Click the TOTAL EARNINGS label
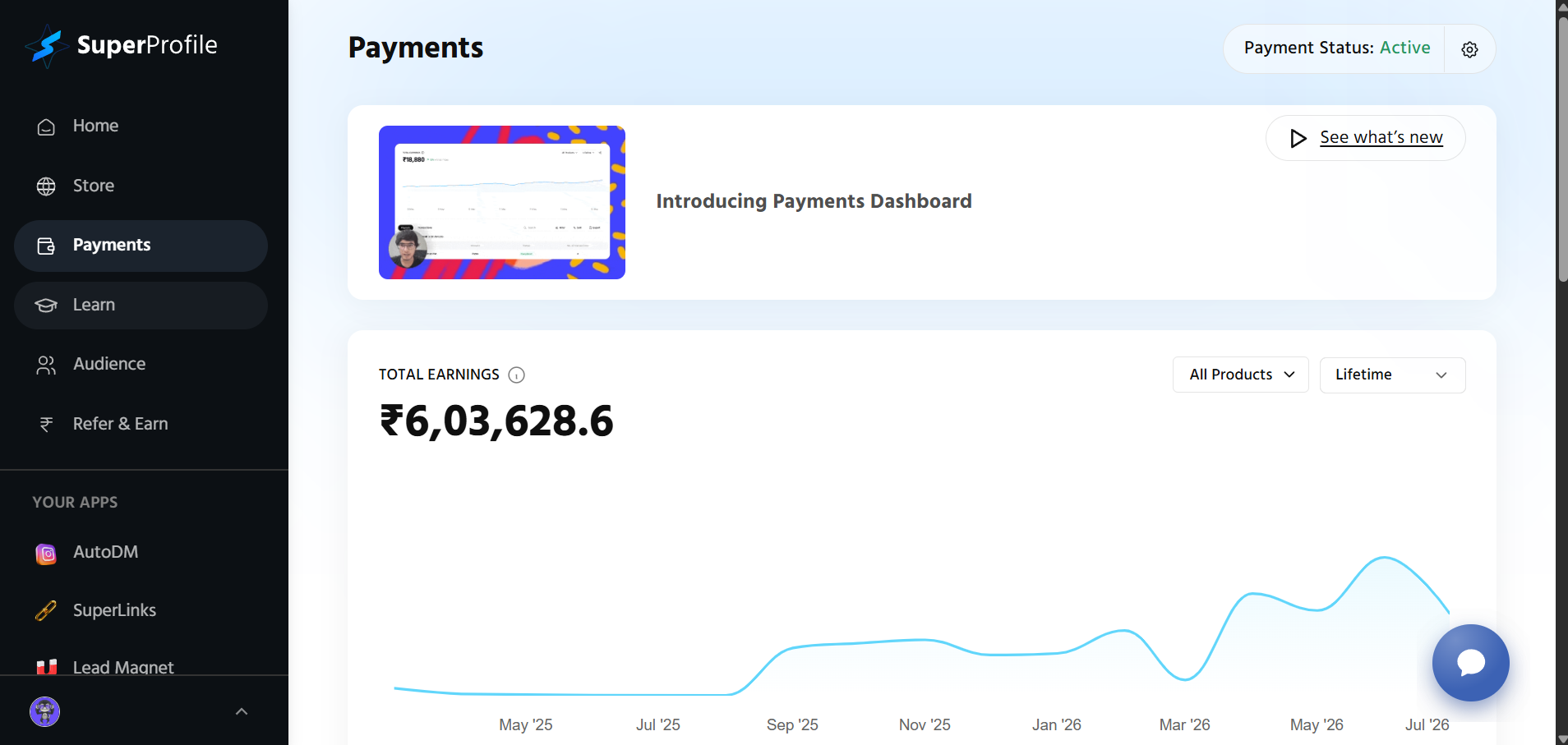Viewport: 1568px width, 745px height. click(x=439, y=375)
